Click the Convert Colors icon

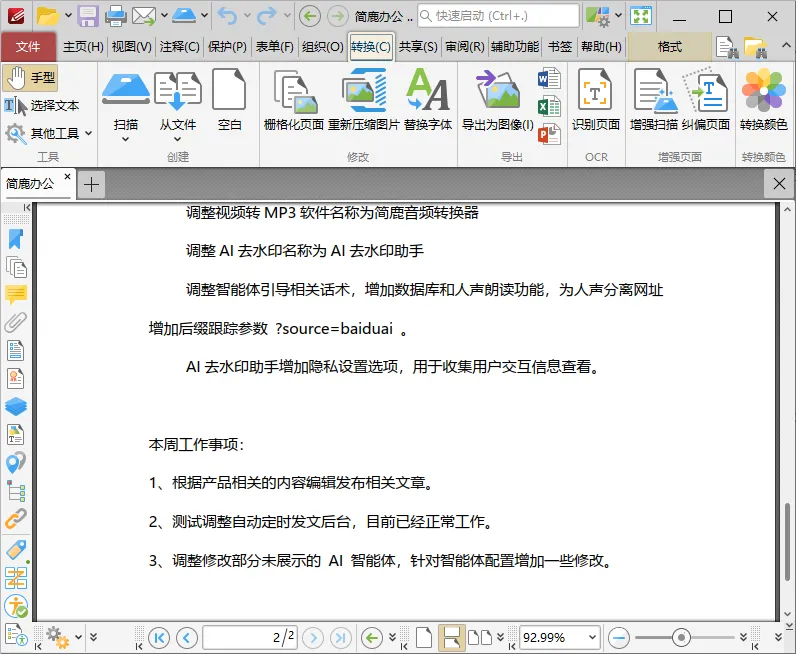pos(764,100)
